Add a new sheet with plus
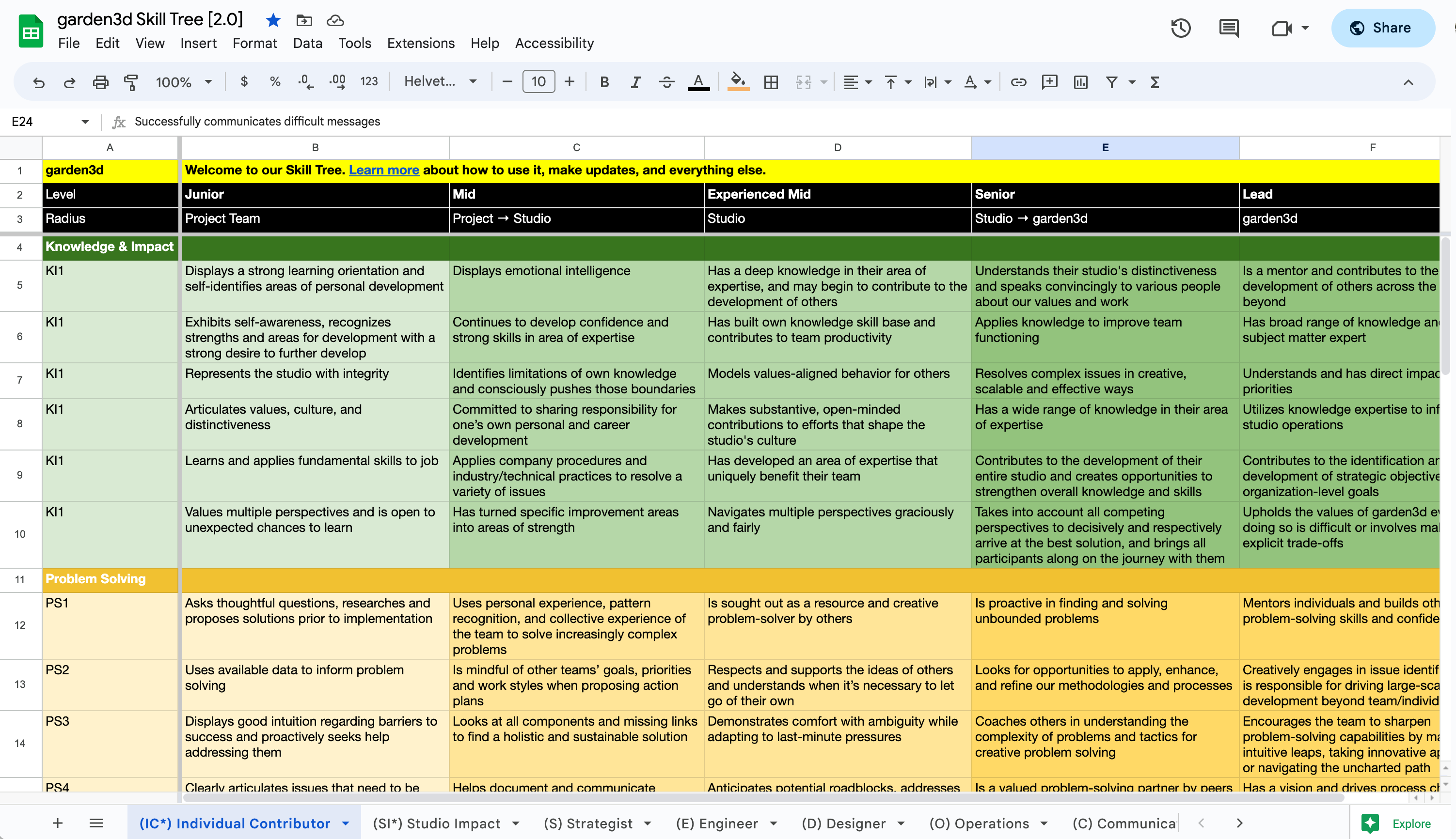 [x=57, y=823]
